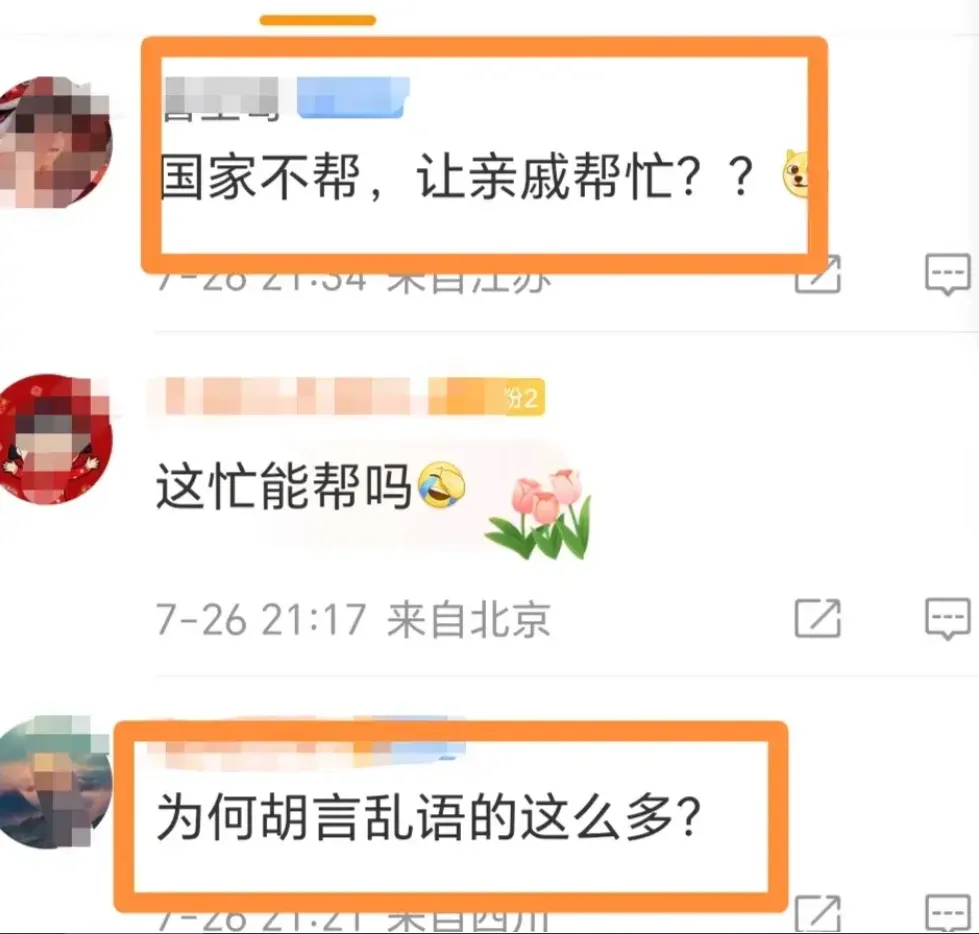Tap the doge emoji after 让亲戚帮忙

pyautogui.click(x=796, y=175)
